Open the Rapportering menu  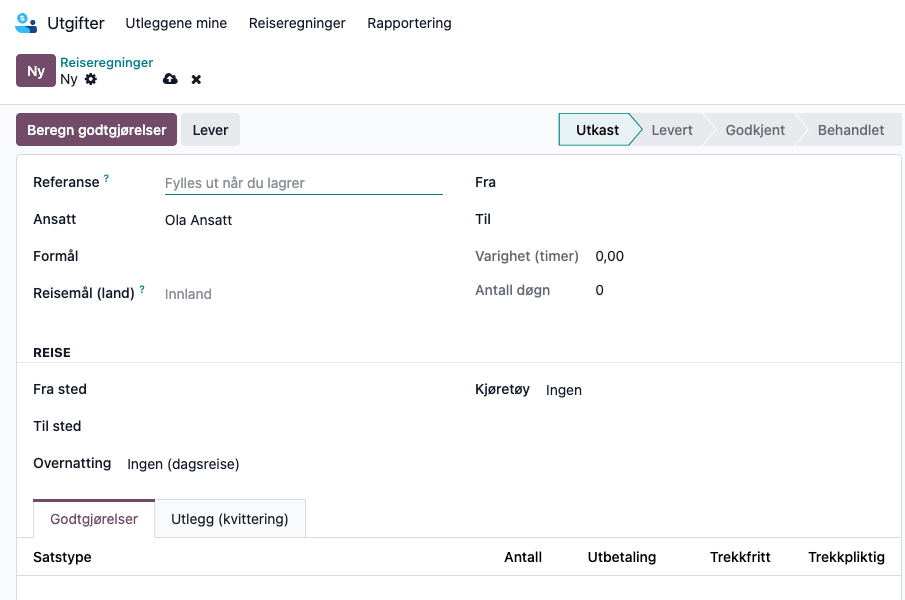409,23
